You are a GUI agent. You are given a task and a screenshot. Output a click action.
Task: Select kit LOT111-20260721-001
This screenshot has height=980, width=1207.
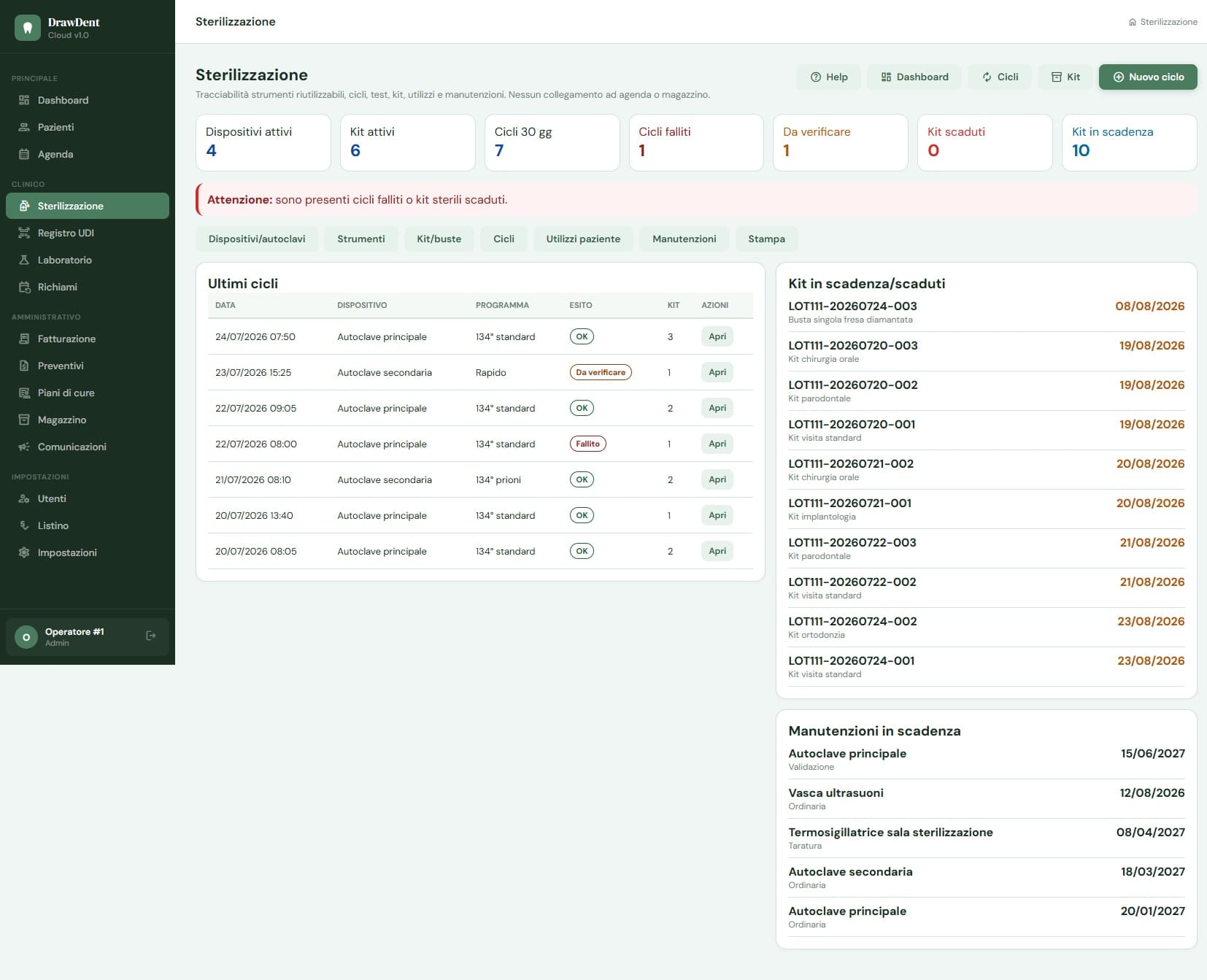pyautogui.click(x=987, y=509)
